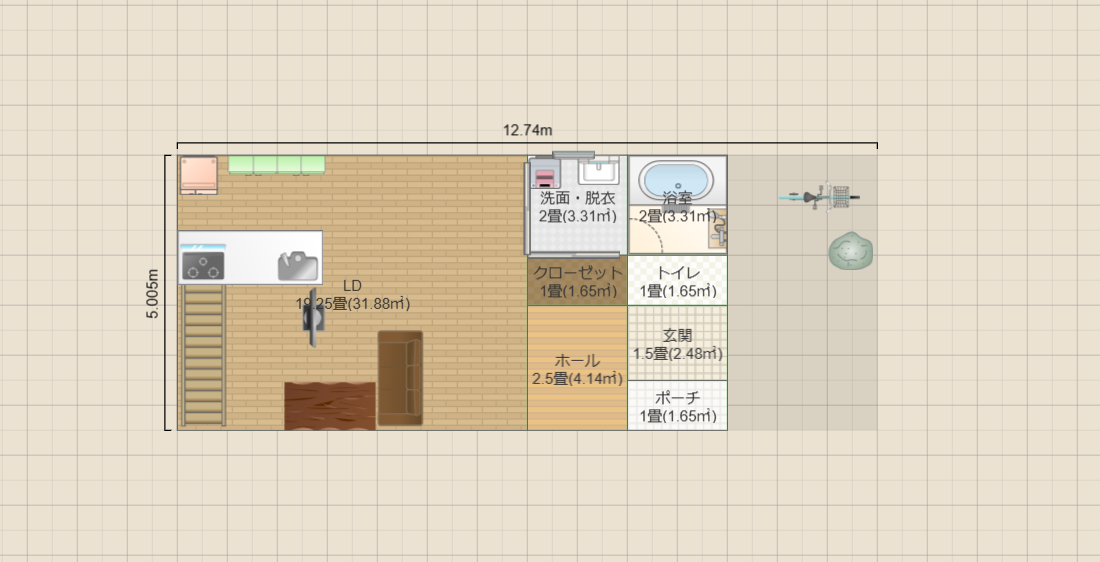Click the LD 19.25畳 room label

(353, 295)
